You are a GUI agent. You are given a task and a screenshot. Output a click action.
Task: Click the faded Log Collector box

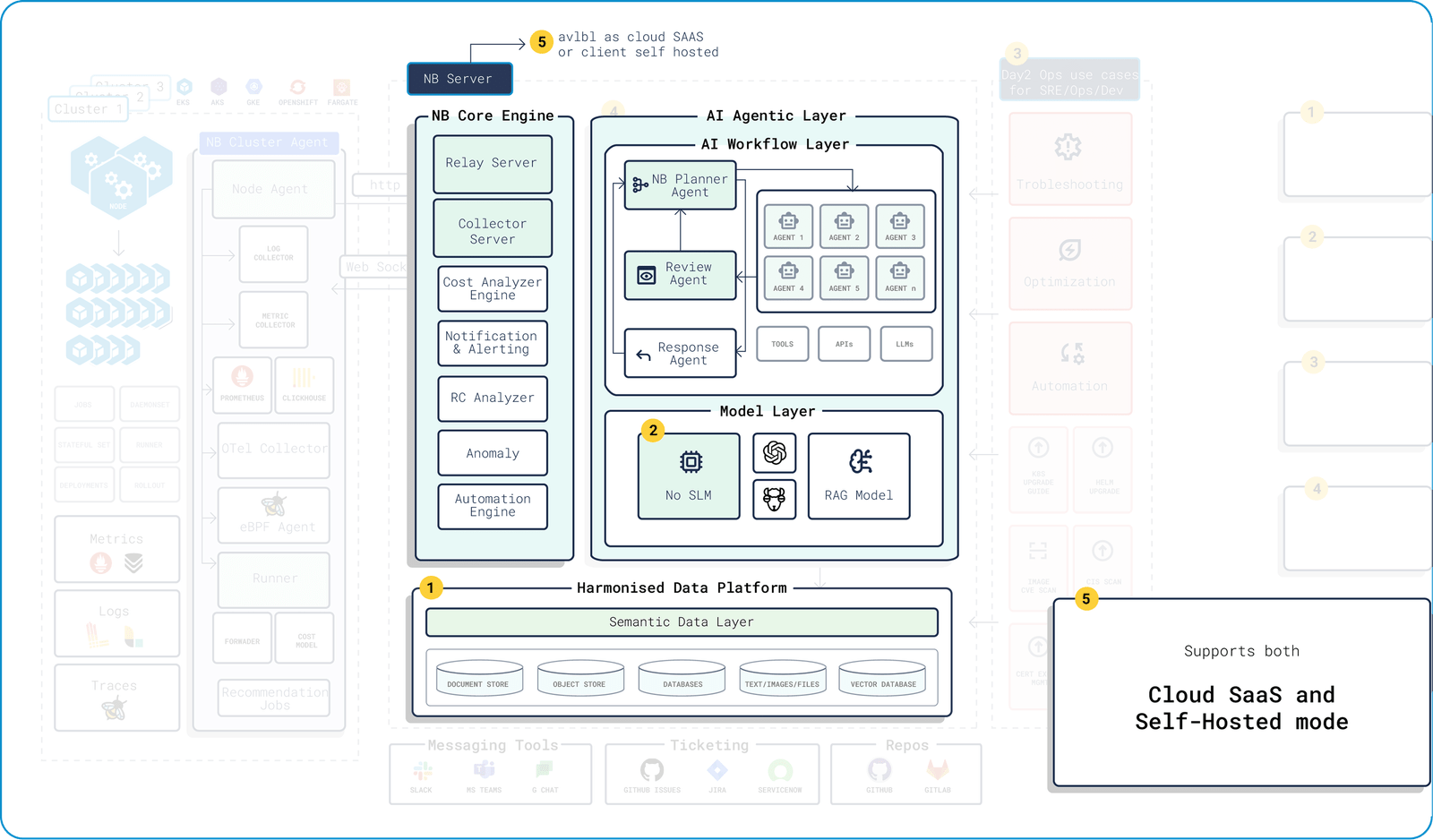[273, 254]
